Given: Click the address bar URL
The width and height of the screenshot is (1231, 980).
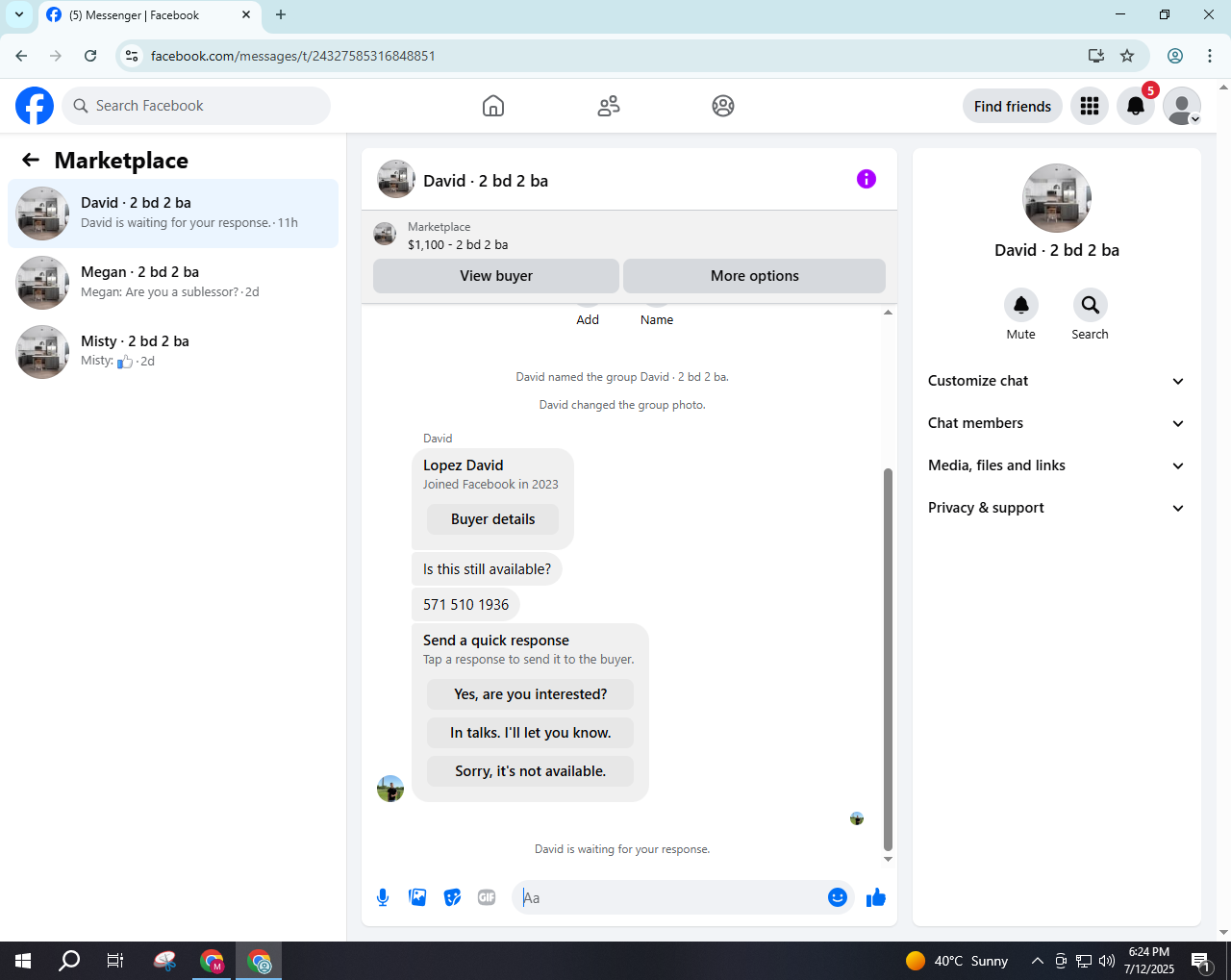Looking at the screenshot, I should 292,56.
